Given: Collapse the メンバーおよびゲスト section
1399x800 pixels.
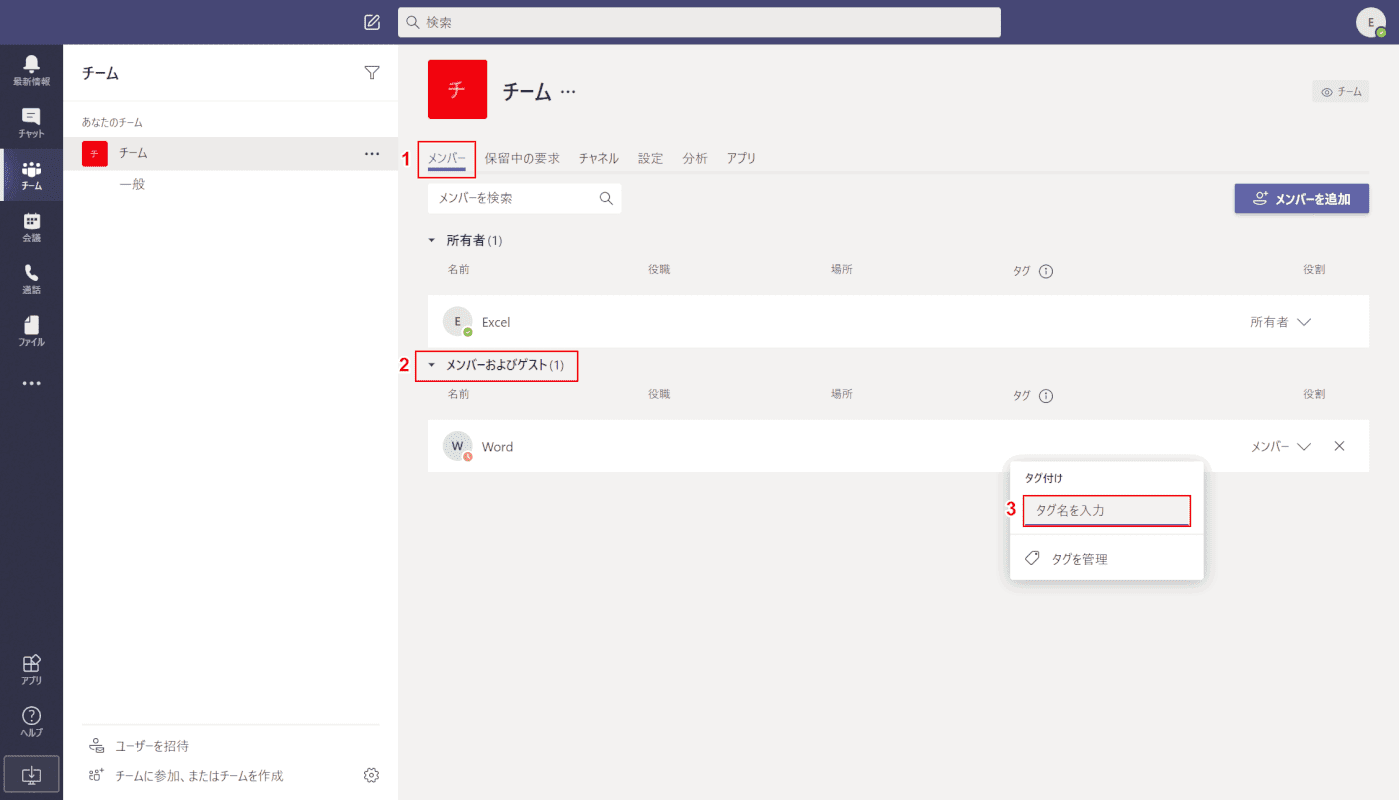Looking at the screenshot, I should [432, 365].
